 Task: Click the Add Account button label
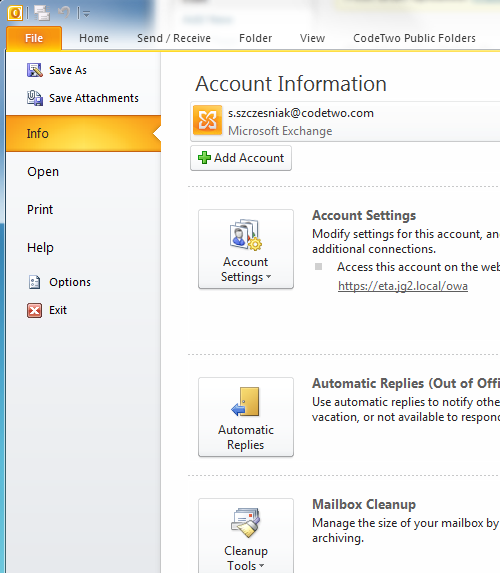click(x=249, y=158)
